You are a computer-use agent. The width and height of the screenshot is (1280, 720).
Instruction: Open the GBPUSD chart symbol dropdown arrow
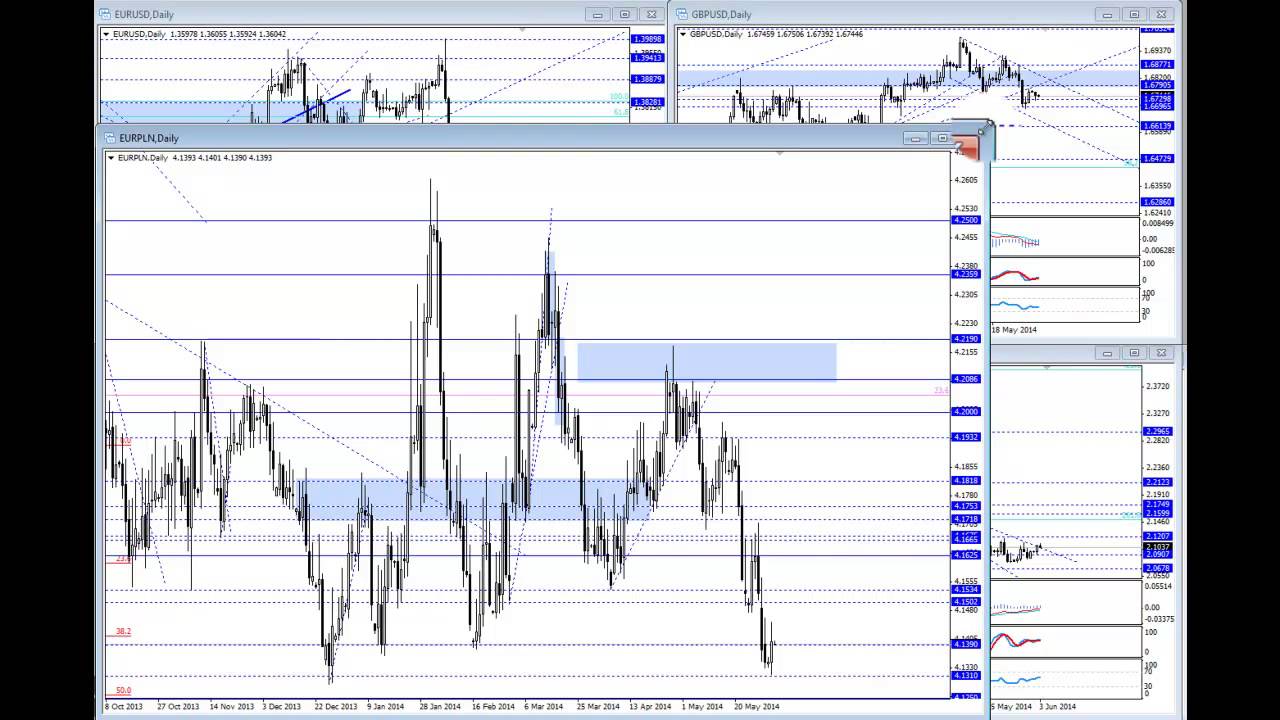coord(684,34)
